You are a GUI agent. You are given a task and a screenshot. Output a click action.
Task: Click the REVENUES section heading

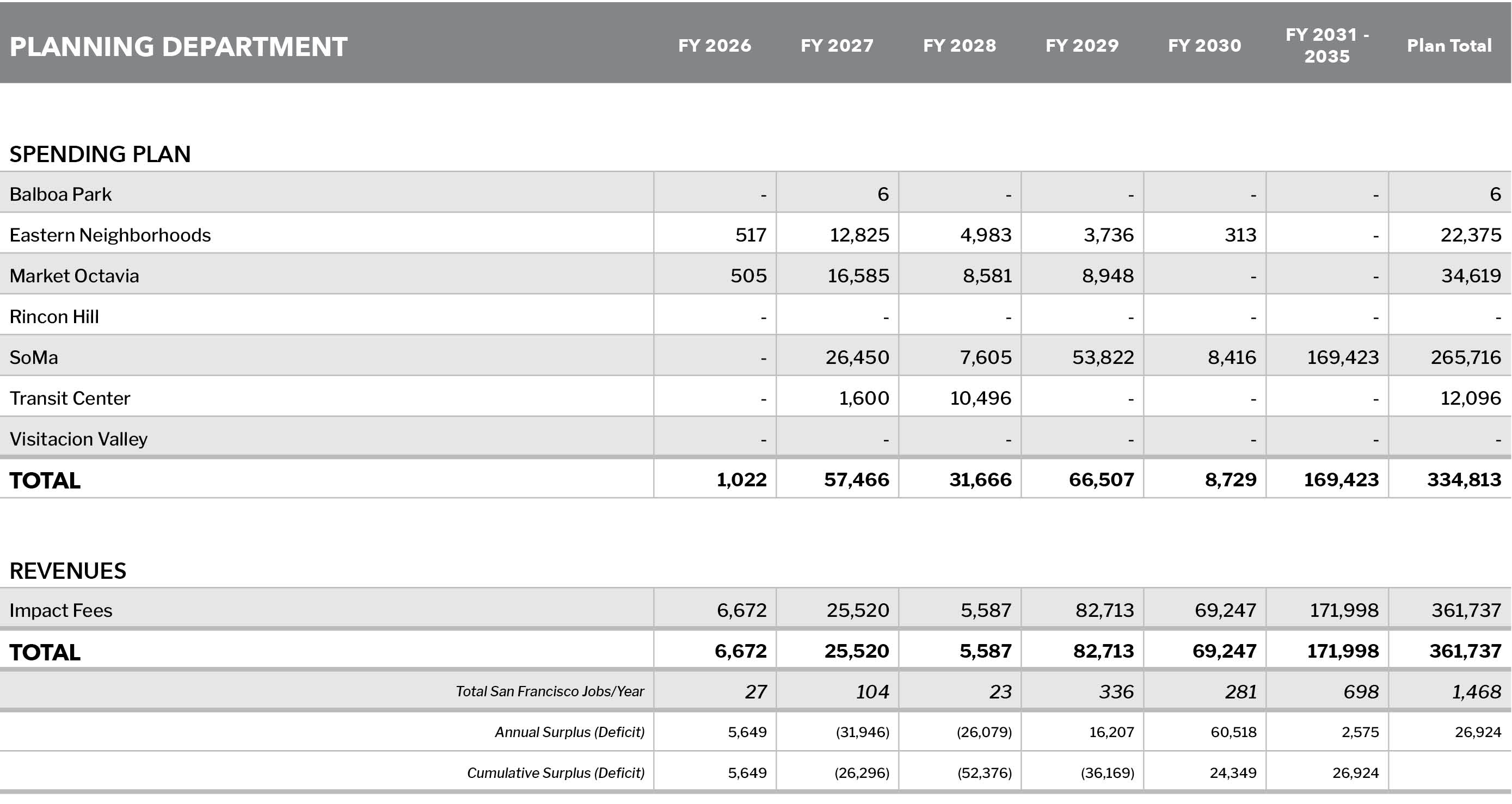pyautogui.click(x=67, y=571)
